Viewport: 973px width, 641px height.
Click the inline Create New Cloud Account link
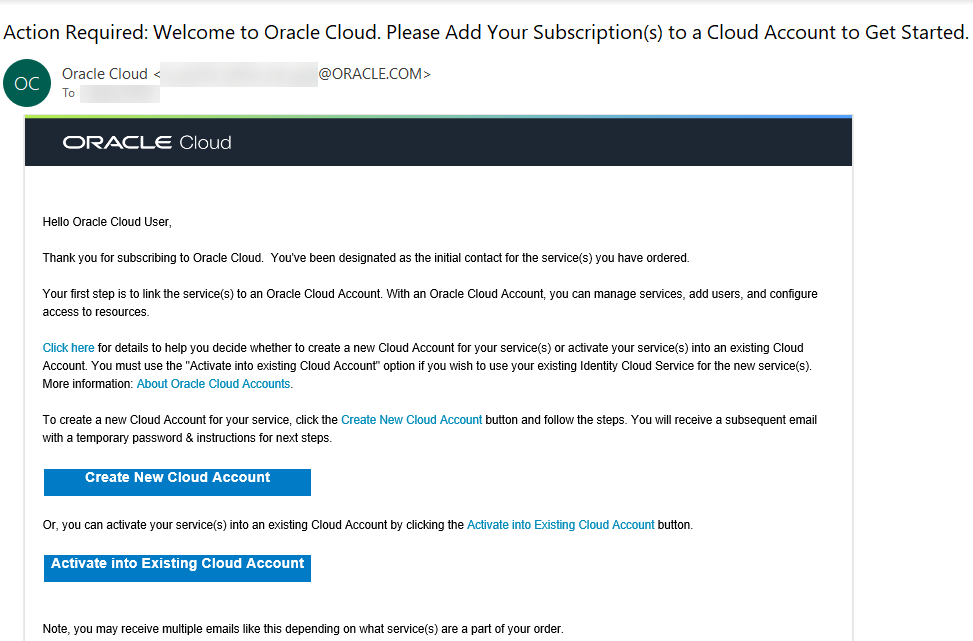[411, 419]
